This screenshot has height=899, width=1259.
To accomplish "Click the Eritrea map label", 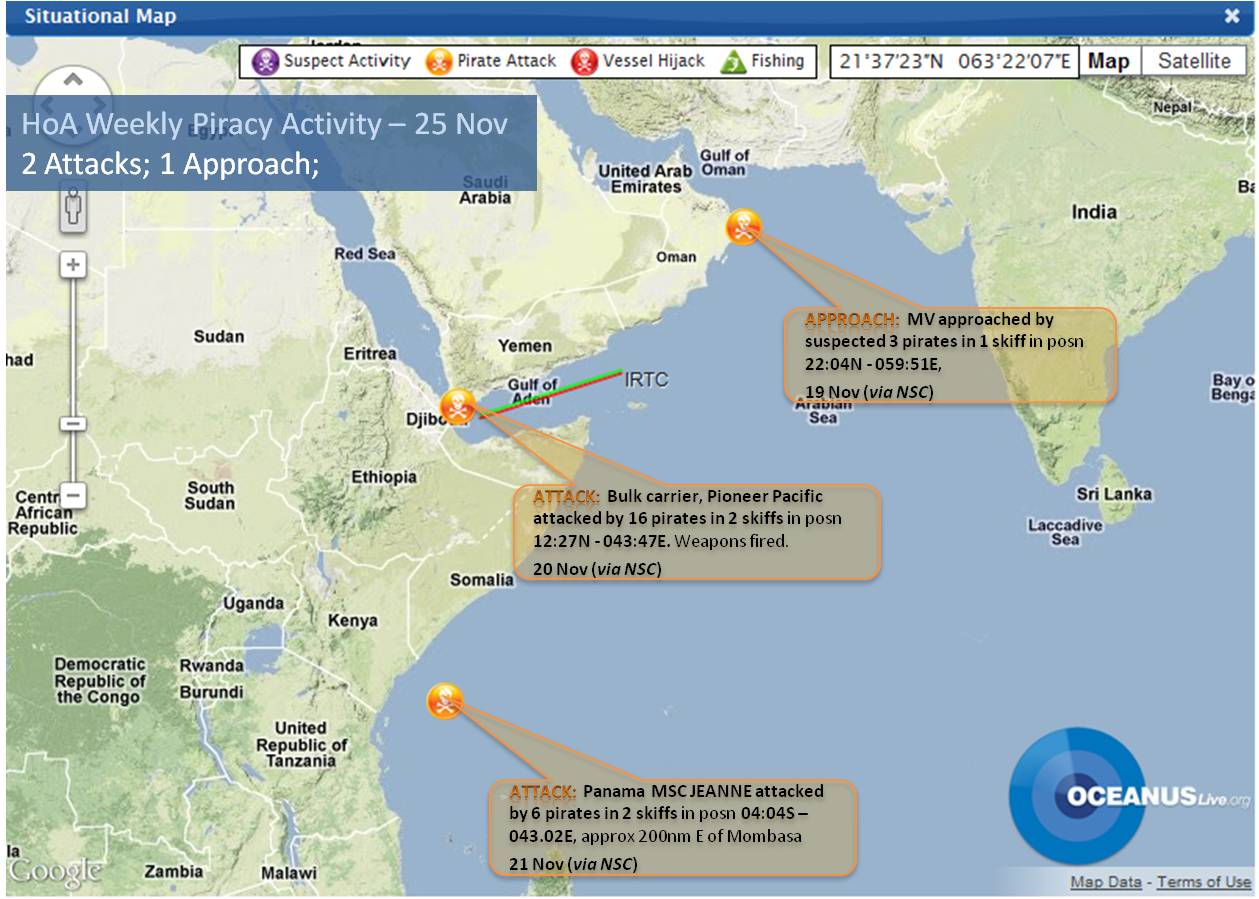I will 370,354.
